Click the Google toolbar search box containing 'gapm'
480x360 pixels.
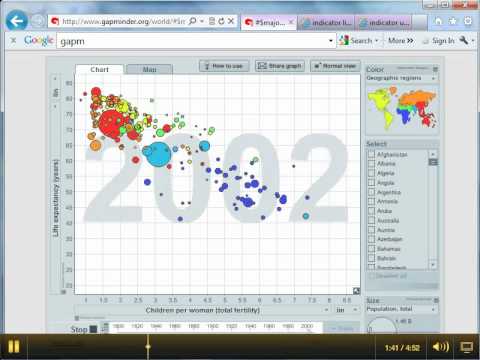point(193,41)
